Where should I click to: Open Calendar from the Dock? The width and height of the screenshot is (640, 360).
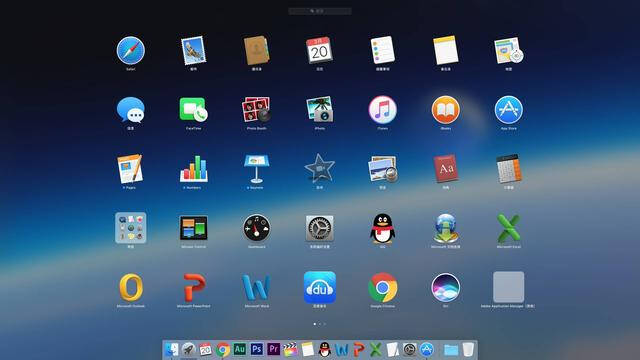205,350
